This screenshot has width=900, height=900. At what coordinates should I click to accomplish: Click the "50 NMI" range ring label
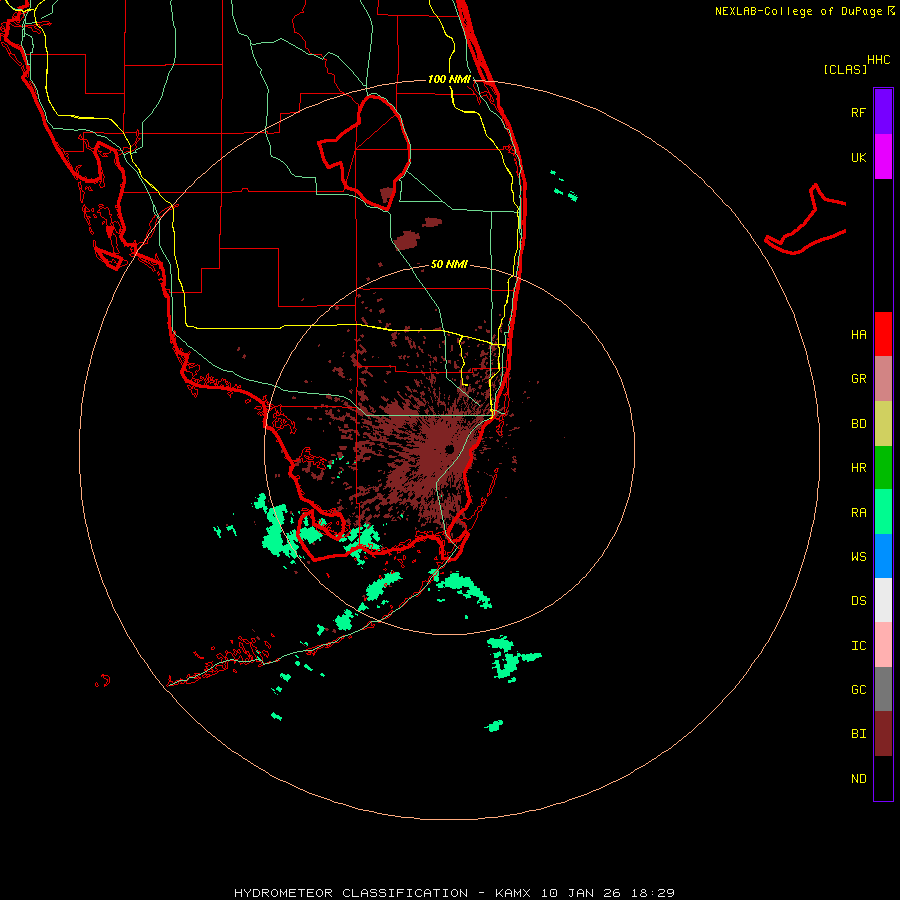[449, 264]
